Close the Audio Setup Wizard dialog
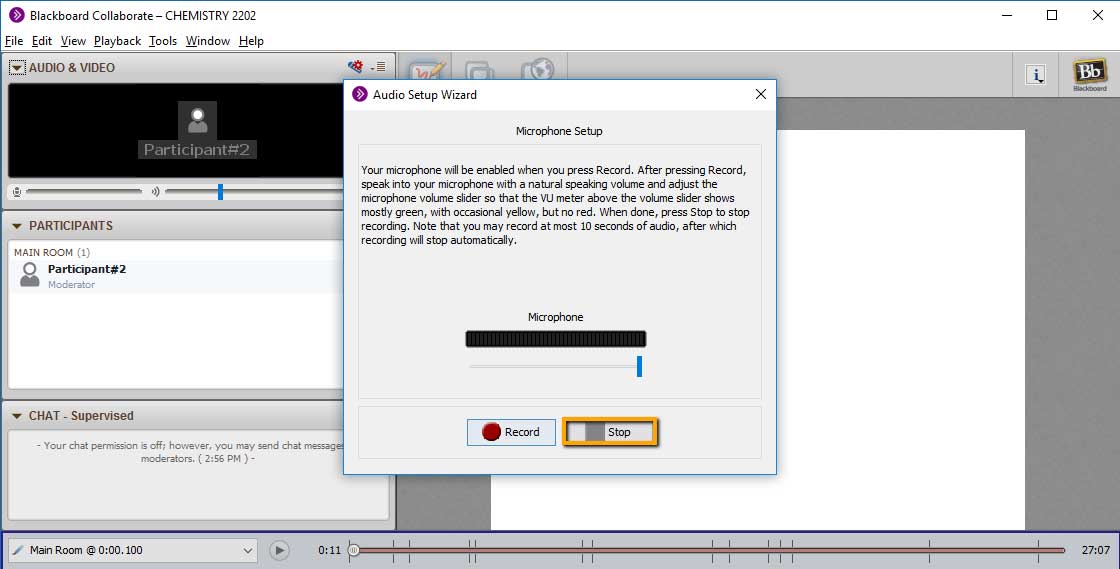Viewport: 1120px width, 569px height. (761, 94)
